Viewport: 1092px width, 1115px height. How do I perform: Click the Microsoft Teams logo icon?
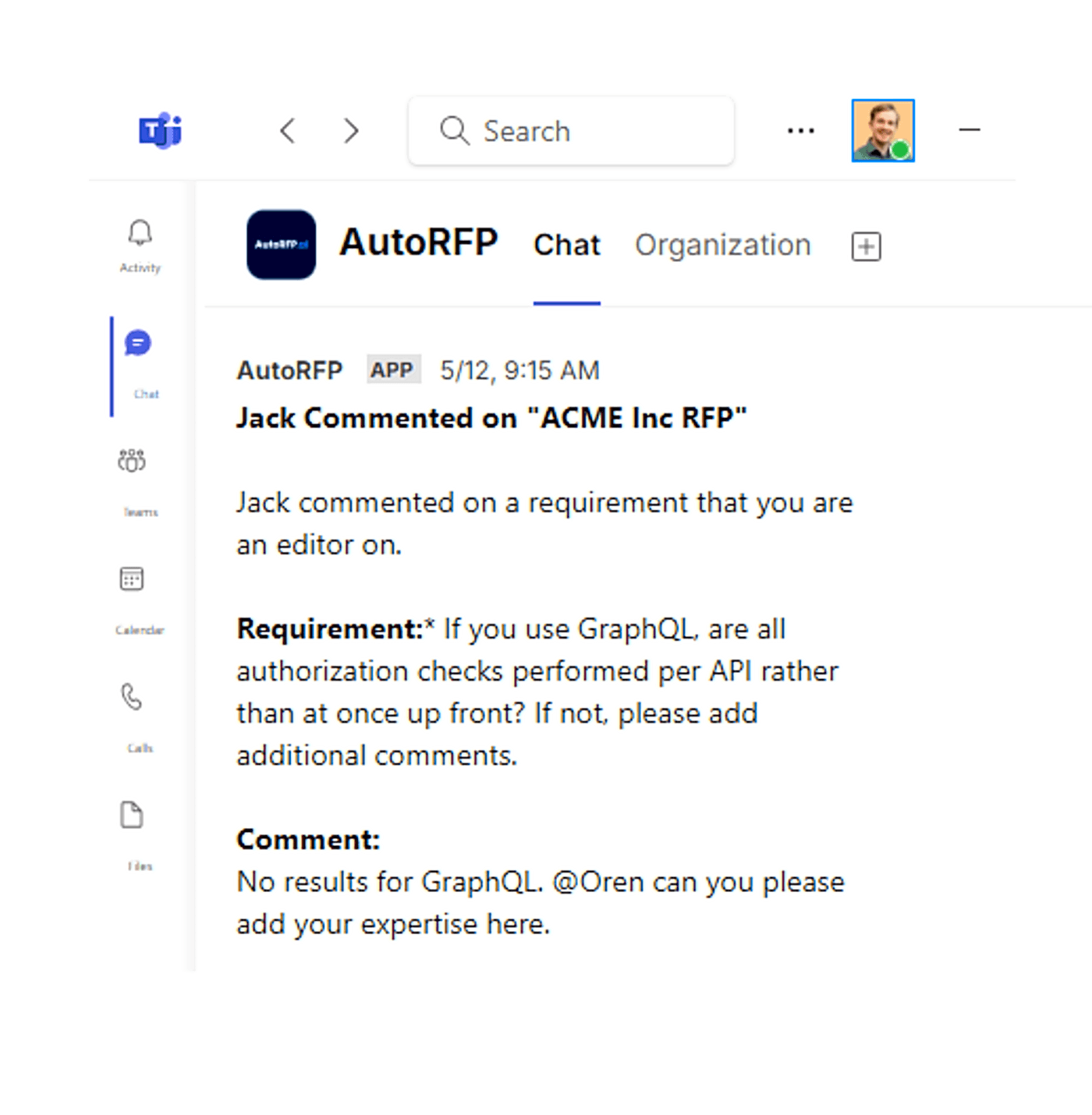161,130
